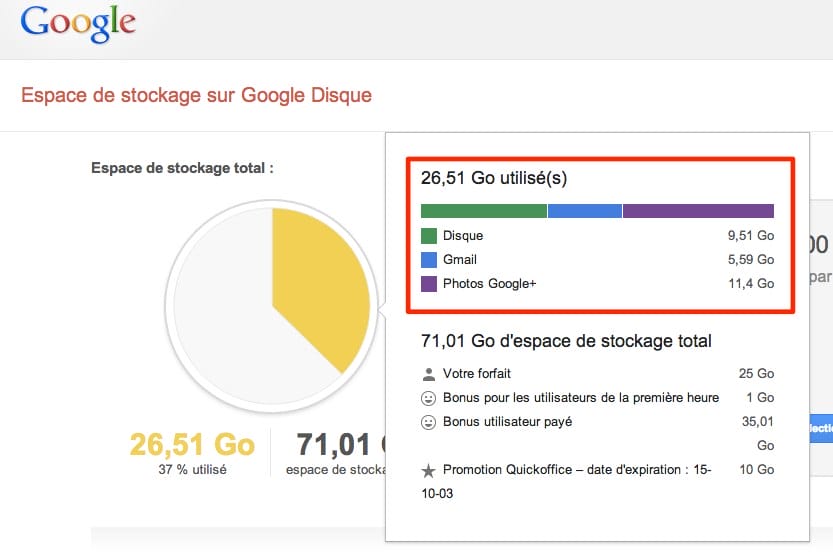Image resolution: width=833 pixels, height=560 pixels.
Task: Click the blue Gmail color swatch
Action: [429, 260]
